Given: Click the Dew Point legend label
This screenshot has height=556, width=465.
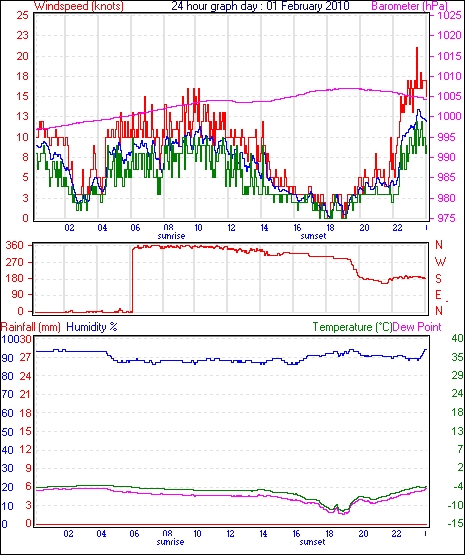Looking at the screenshot, I should click(417, 327).
